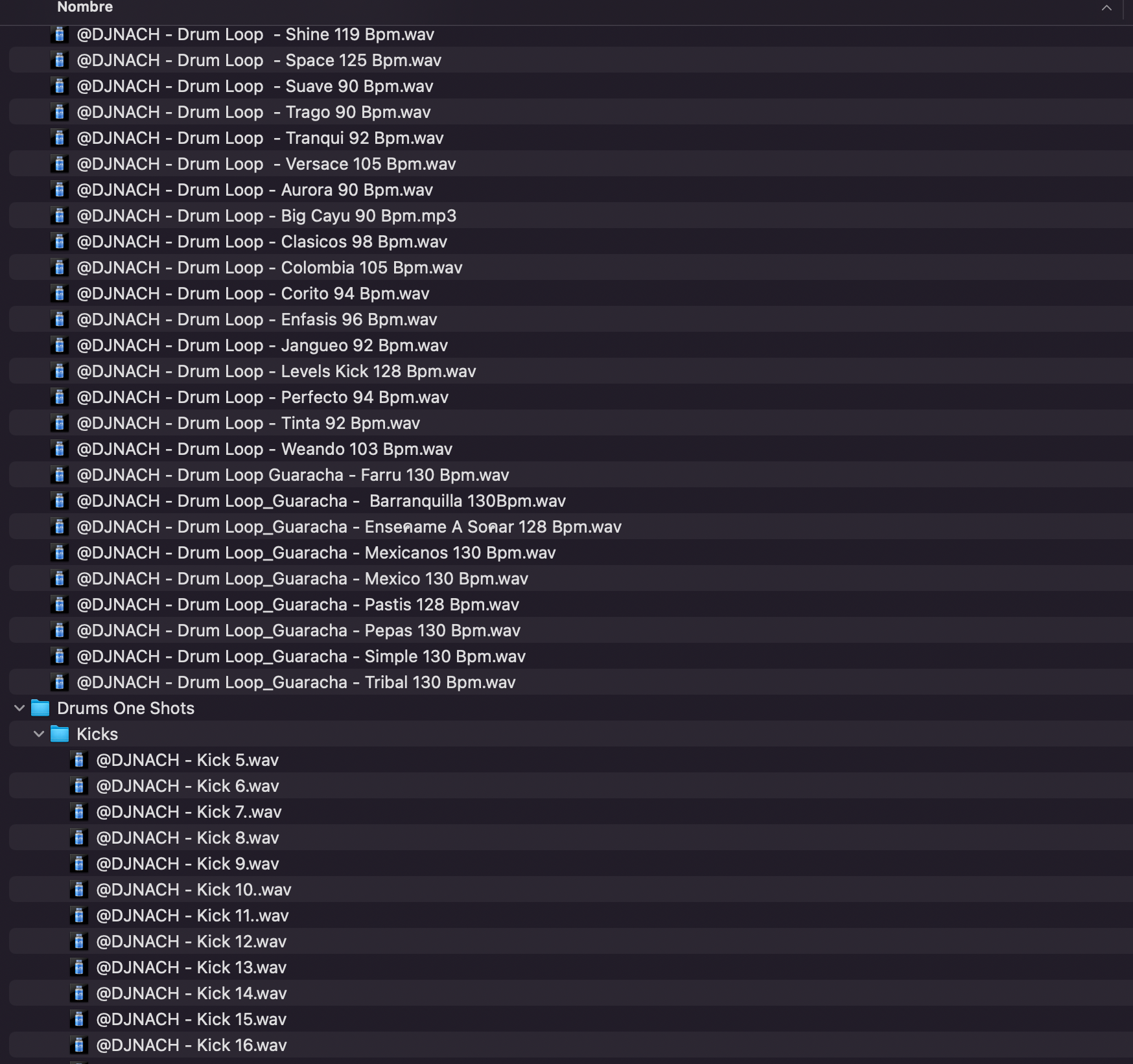Screen dimensions: 1133x1064
Task: Click the Drums One Shots folder icon
Action: pos(40,708)
